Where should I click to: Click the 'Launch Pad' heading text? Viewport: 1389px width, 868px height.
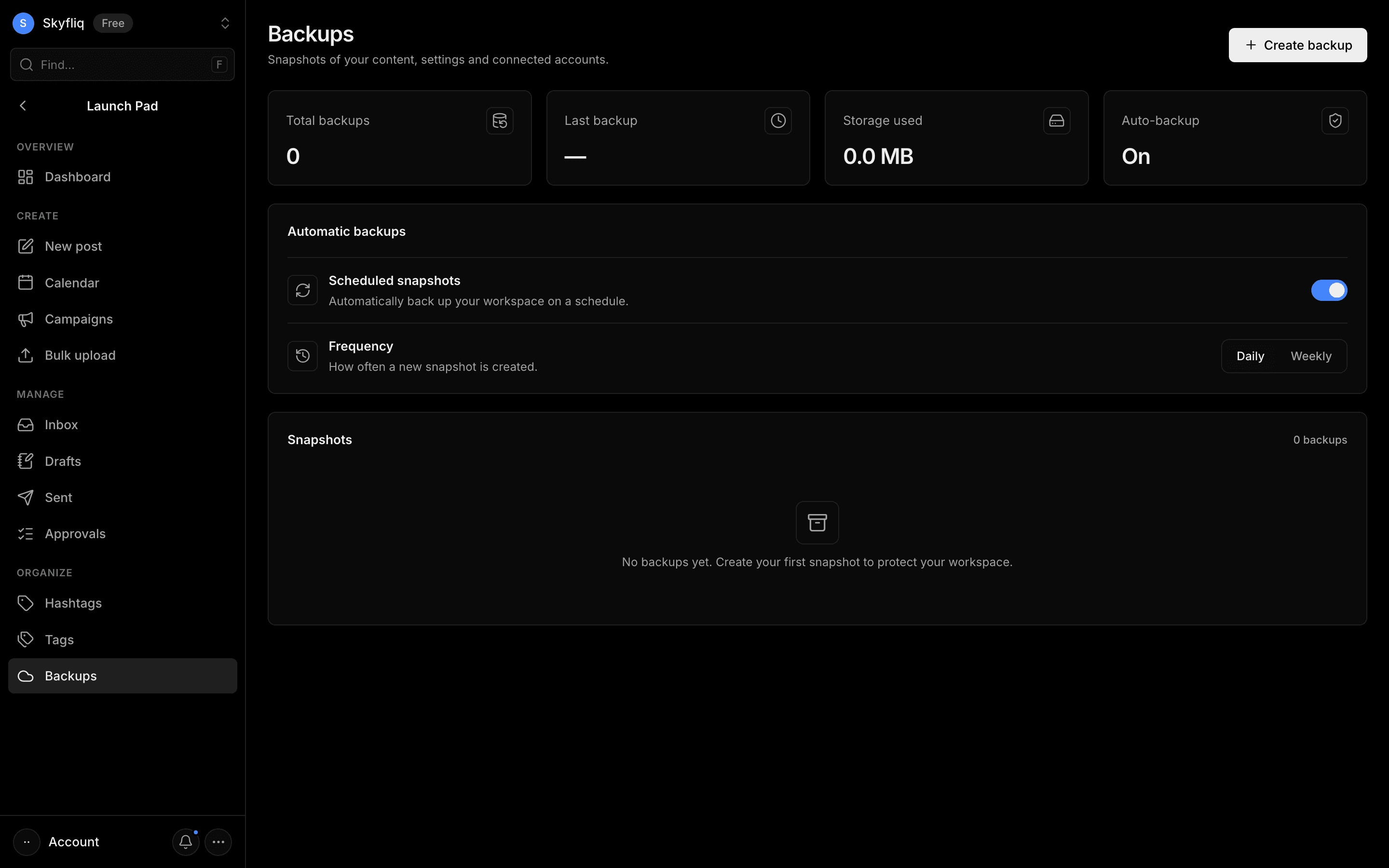click(122, 106)
